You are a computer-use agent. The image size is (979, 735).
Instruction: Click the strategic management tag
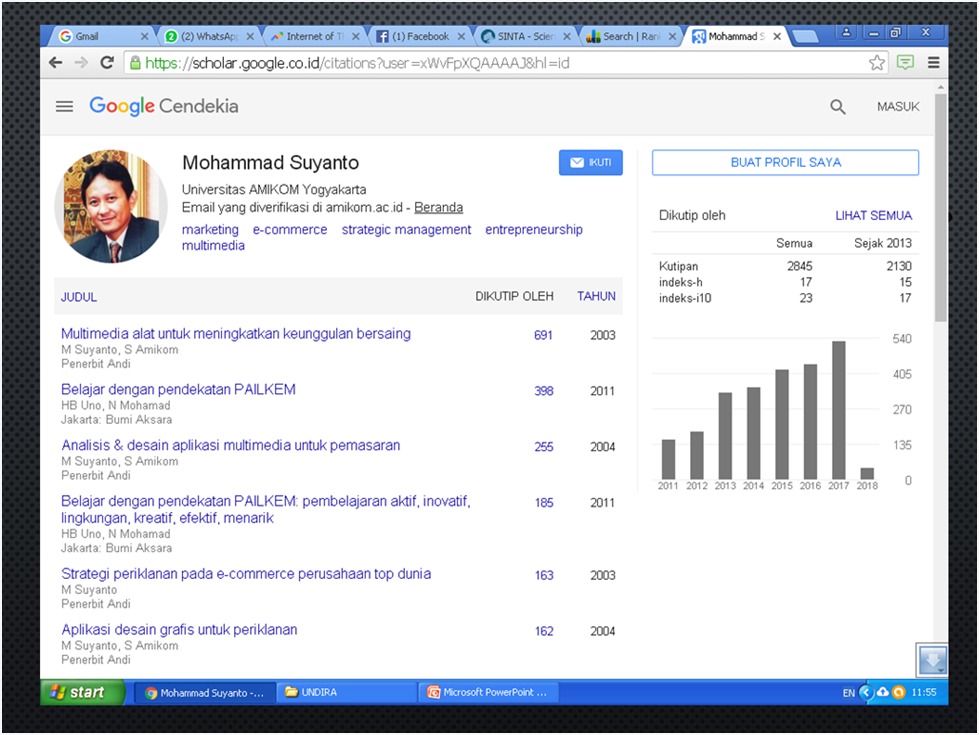click(406, 230)
